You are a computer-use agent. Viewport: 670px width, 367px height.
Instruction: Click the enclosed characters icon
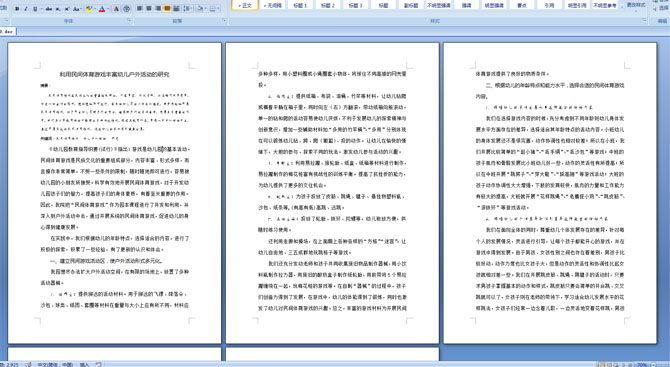coord(126,9)
